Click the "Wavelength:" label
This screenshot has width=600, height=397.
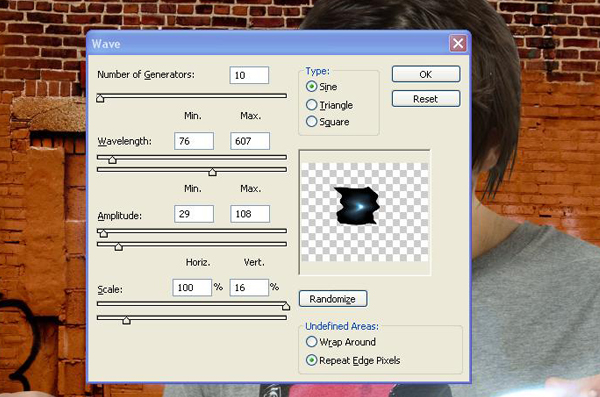124,141
